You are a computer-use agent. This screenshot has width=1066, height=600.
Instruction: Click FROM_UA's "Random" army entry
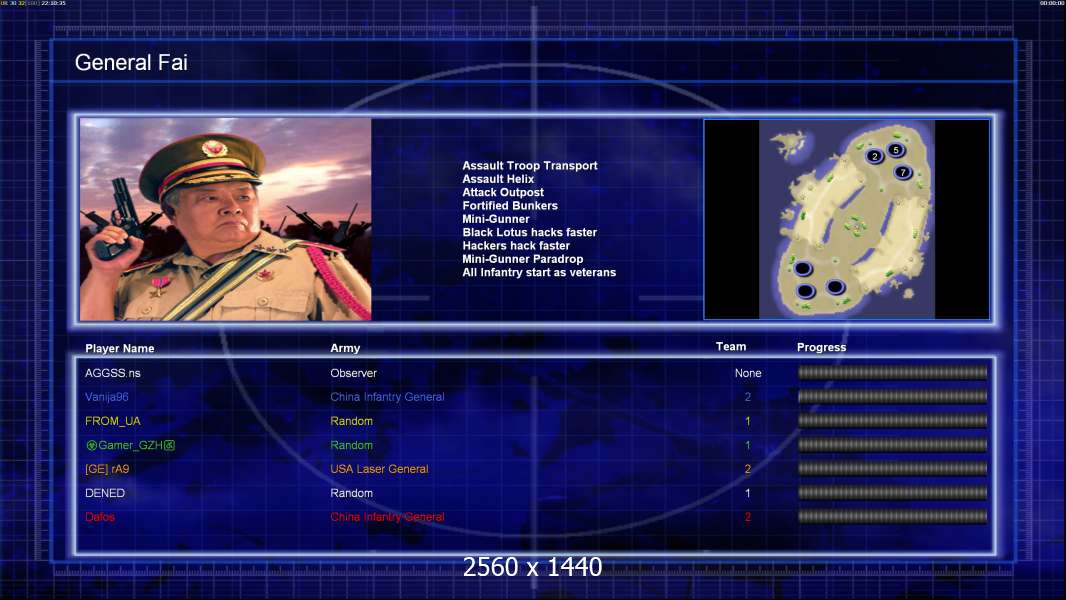[x=351, y=421]
